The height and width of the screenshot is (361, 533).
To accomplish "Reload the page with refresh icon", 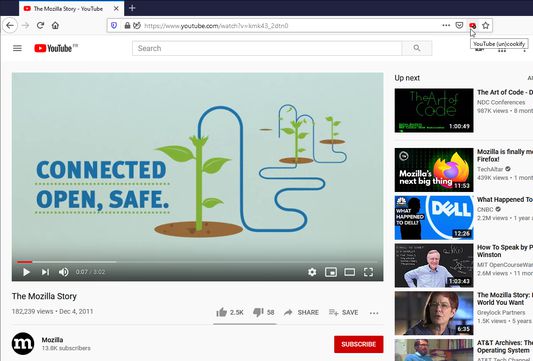I will click(x=40, y=25).
